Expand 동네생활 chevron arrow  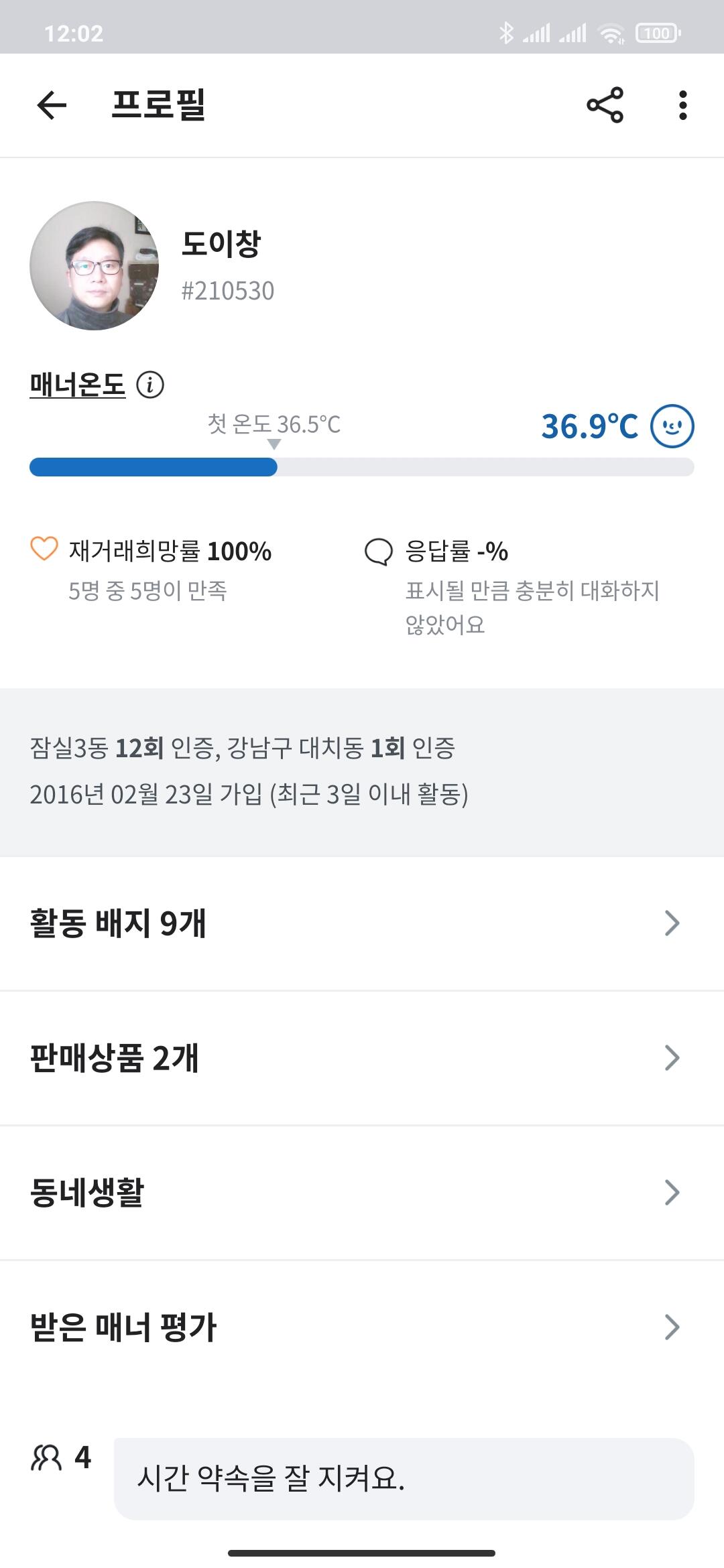pyautogui.click(x=672, y=1193)
